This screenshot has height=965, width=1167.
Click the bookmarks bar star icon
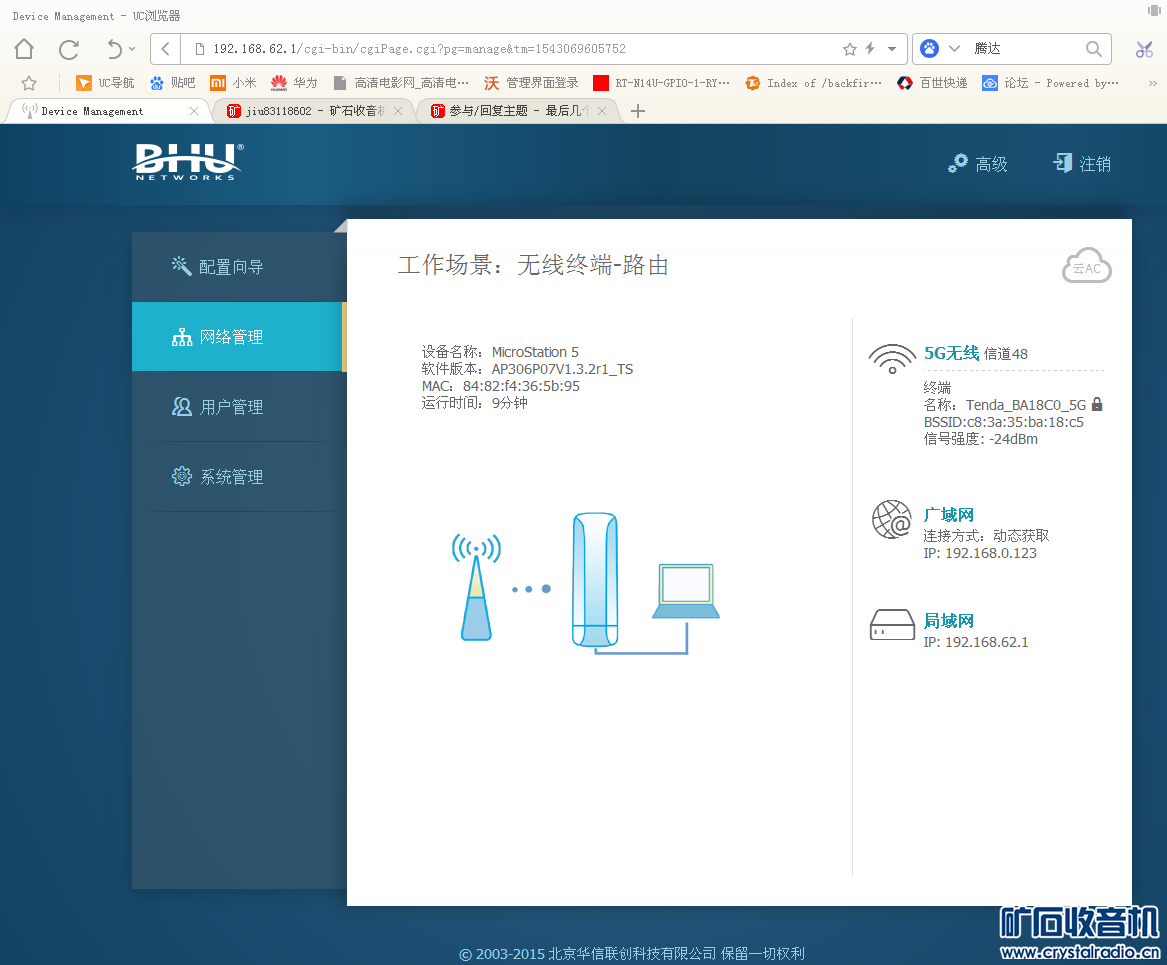pyautogui.click(x=29, y=83)
